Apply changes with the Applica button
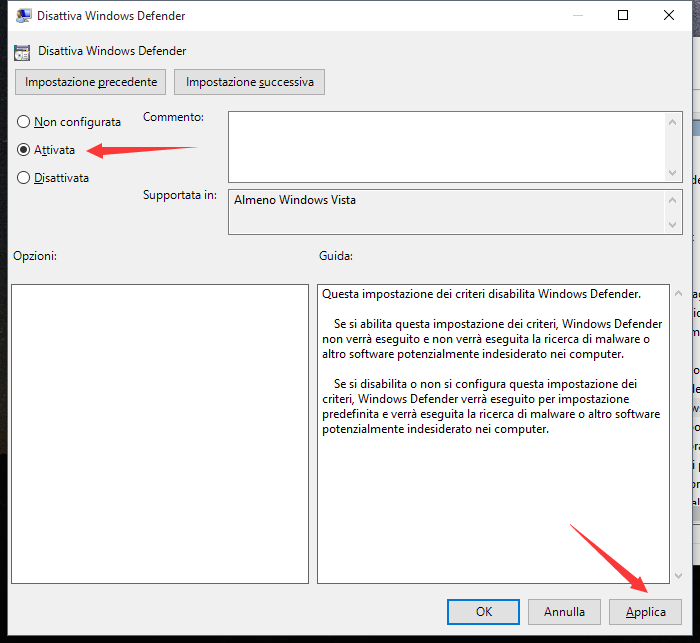Screen dimensions: 700x643 pyautogui.click(x=646, y=612)
